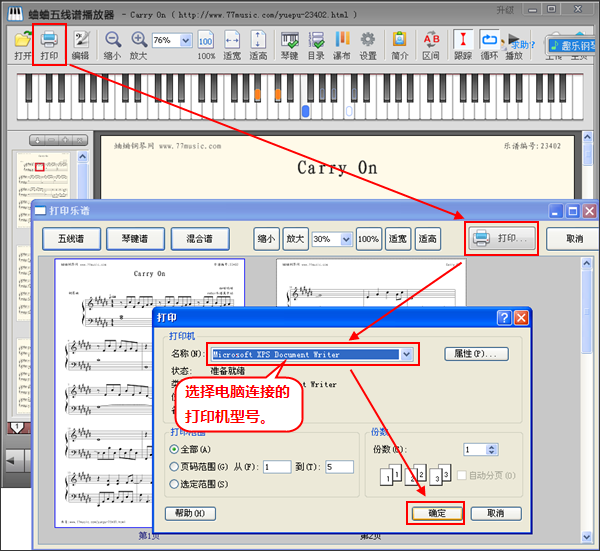Click the 打印 (Print) icon in main toolbar

(x=50, y=45)
